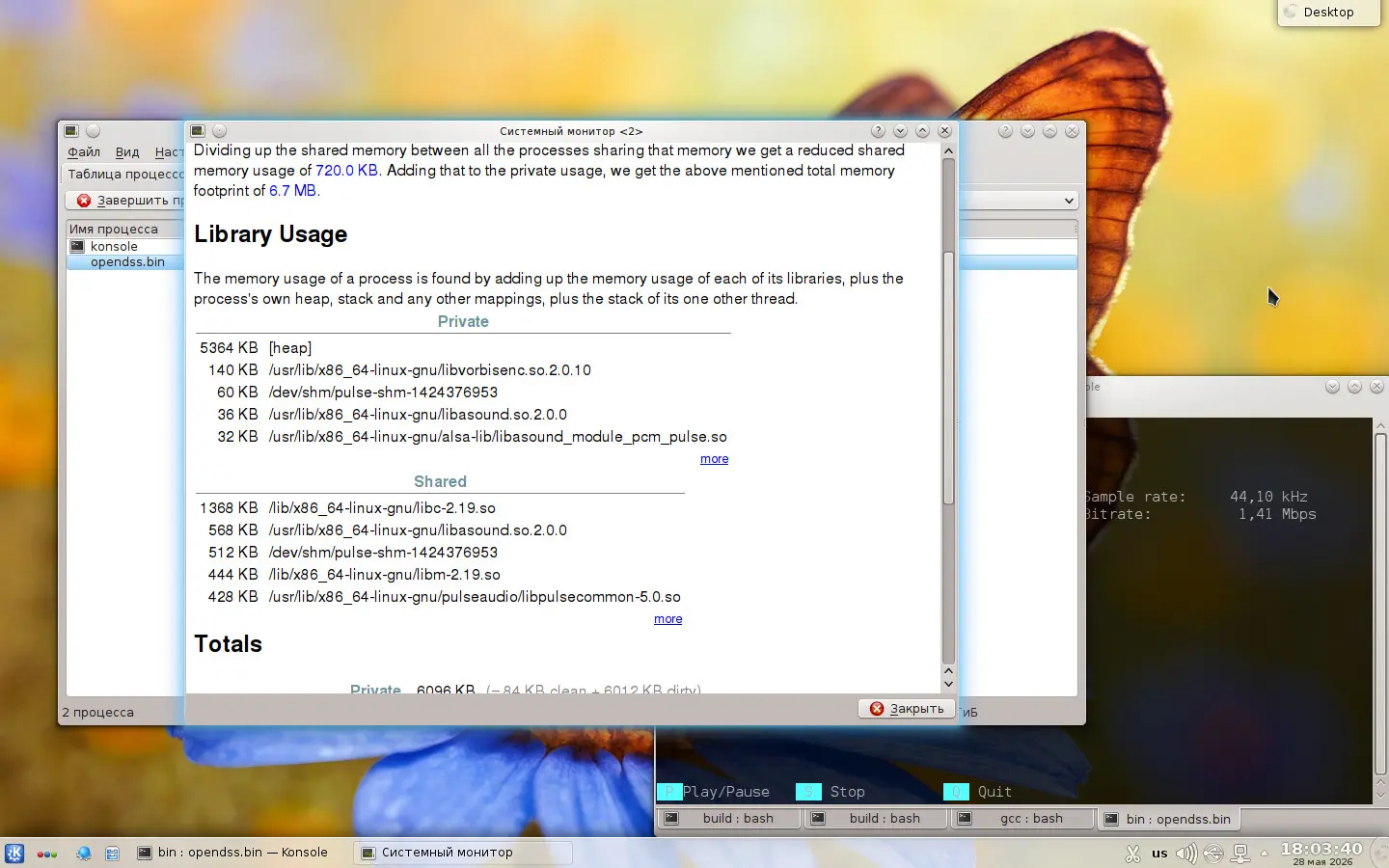This screenshot has width=1389, height=868.
Task: Click the libpulsecommon-5.0.so shared library row
Action: 439,597
